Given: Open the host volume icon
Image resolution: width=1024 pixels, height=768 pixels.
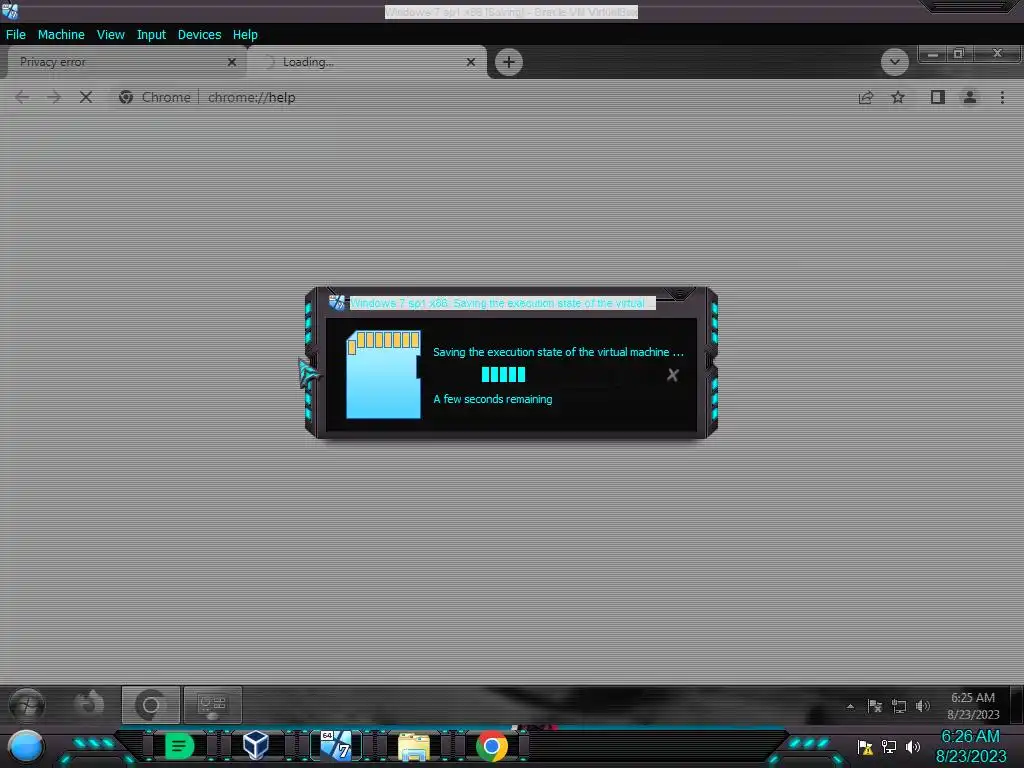Looking at the screenshot, I should coord(913,746).
